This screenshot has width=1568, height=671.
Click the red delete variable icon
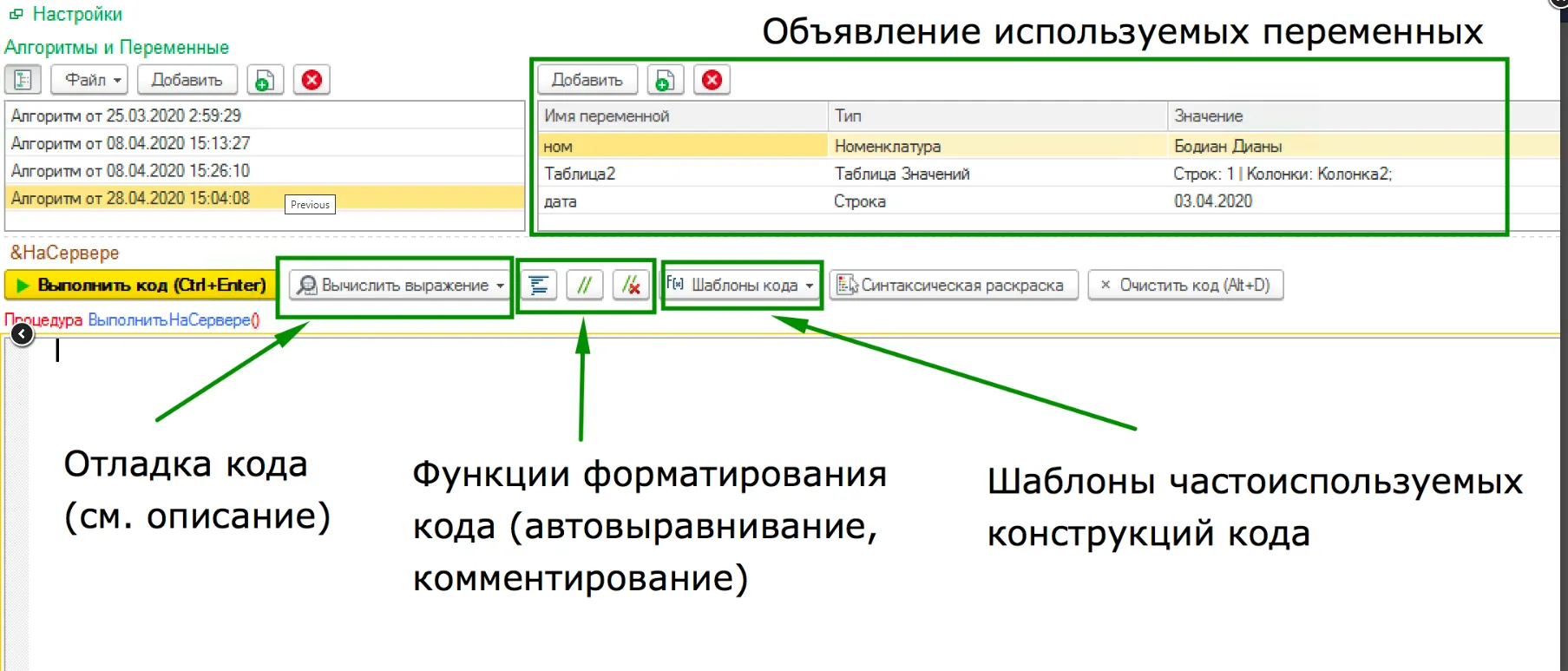coord(712,80)
